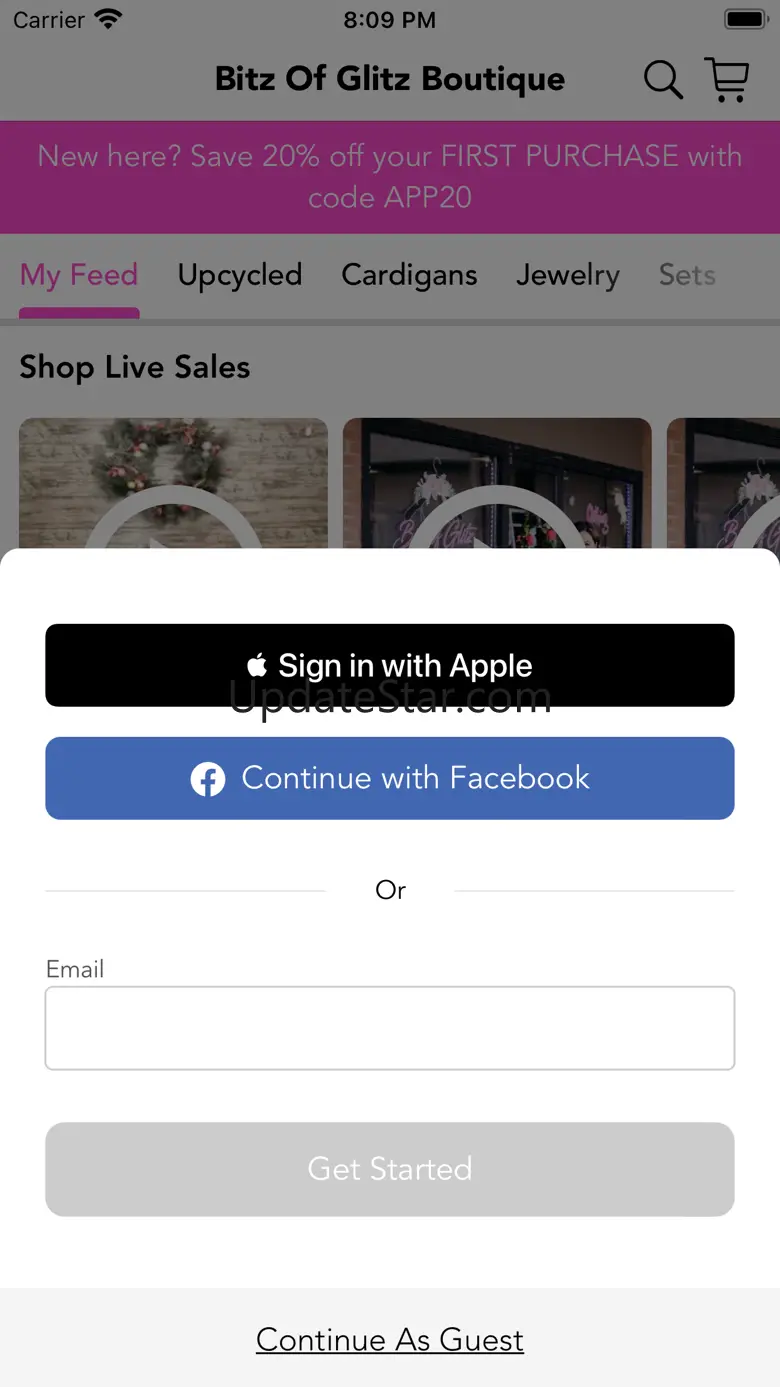The height and width of the screenshot is (1387, 780).
Task: Open the shopping cart icon
Action: [x=727, y=79]
